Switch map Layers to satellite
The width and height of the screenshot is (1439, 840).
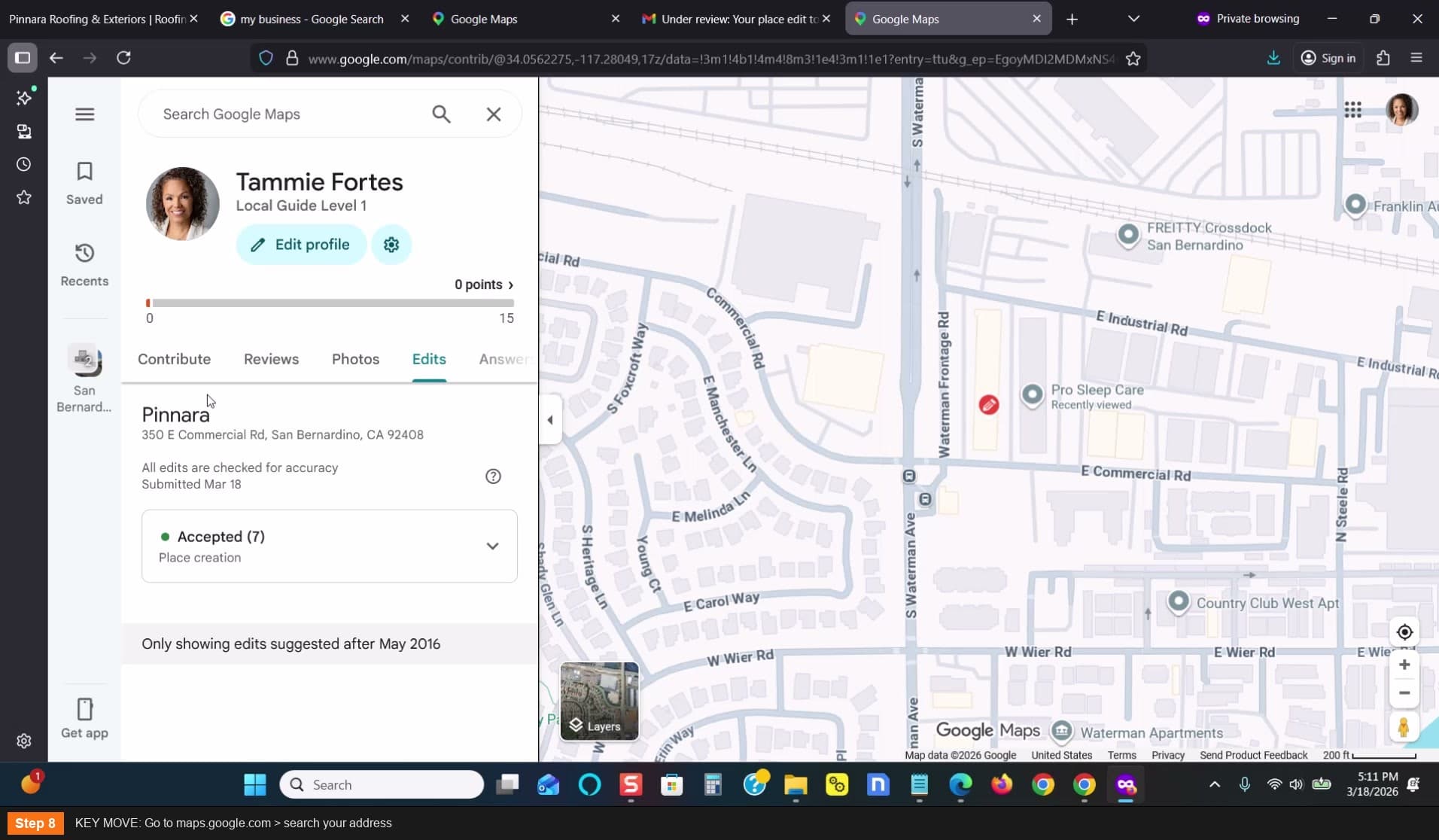coord(600,702)
